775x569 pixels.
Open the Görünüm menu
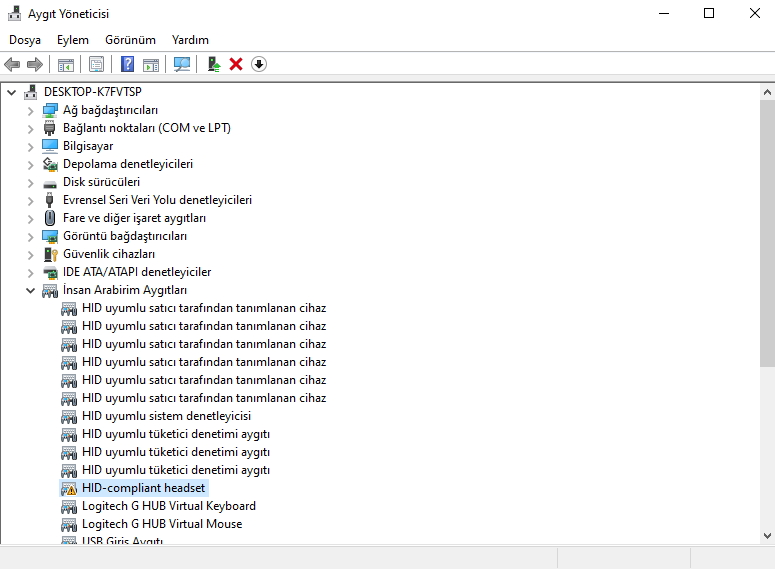[130, 40]
